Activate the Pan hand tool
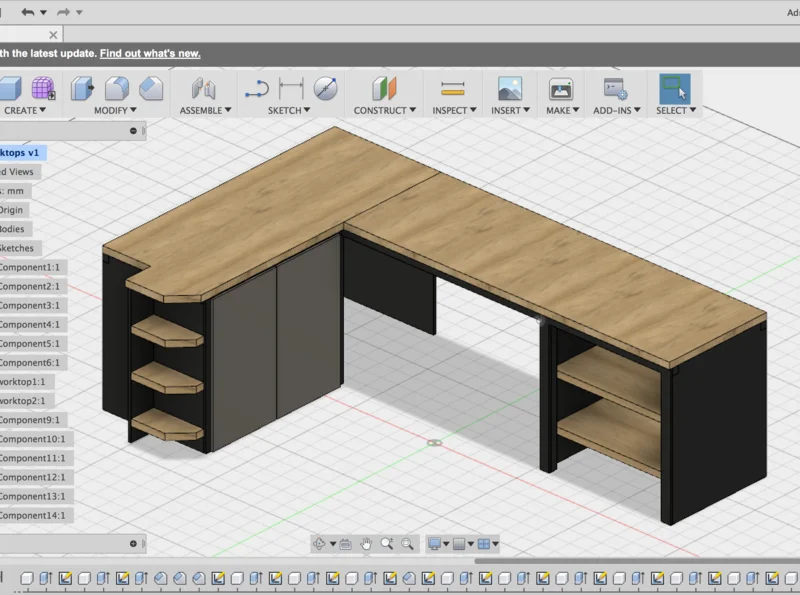Image resolution: width=800 pixels, height=595 pixels. [366, 544]
